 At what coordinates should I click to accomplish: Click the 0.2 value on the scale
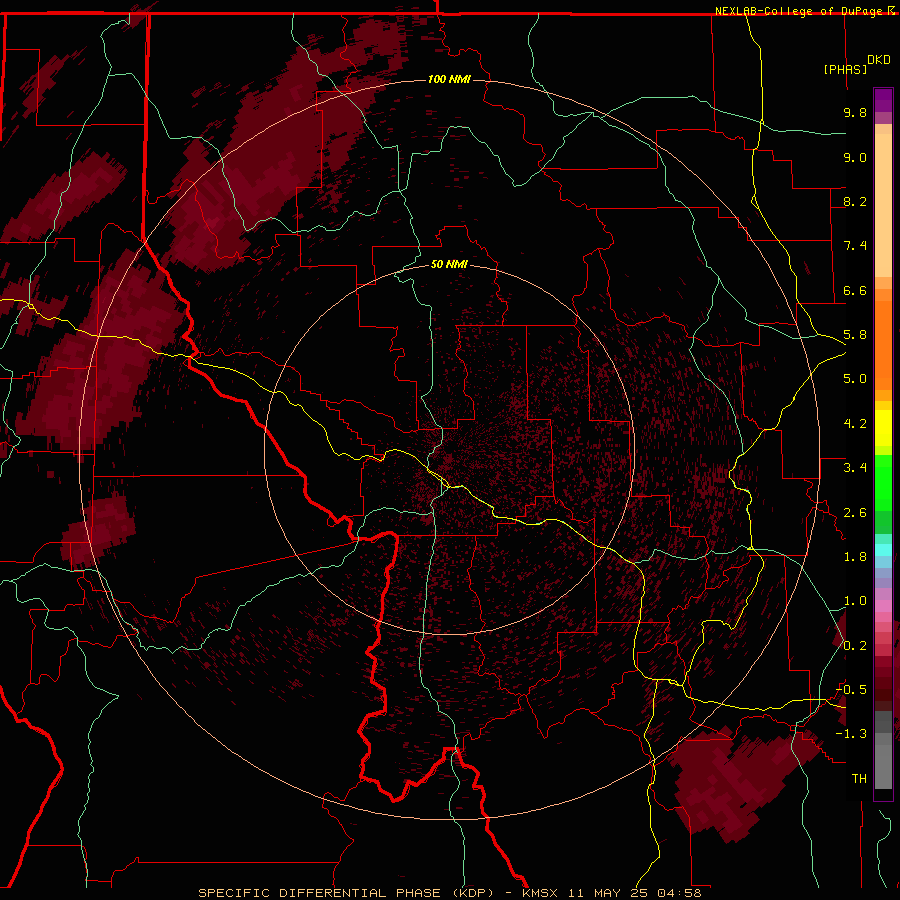855,646
